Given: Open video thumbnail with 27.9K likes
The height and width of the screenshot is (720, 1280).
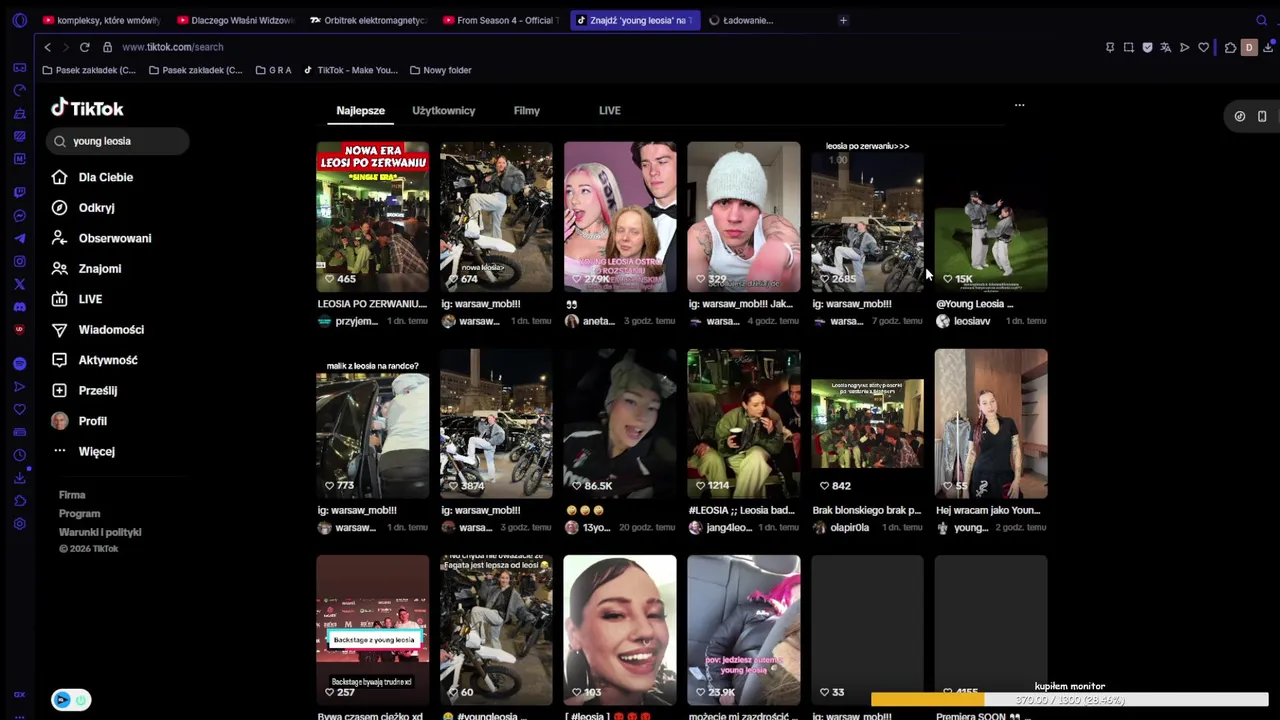Looking at the screenshot, I should pyautogui.click(x=620, y=217).
